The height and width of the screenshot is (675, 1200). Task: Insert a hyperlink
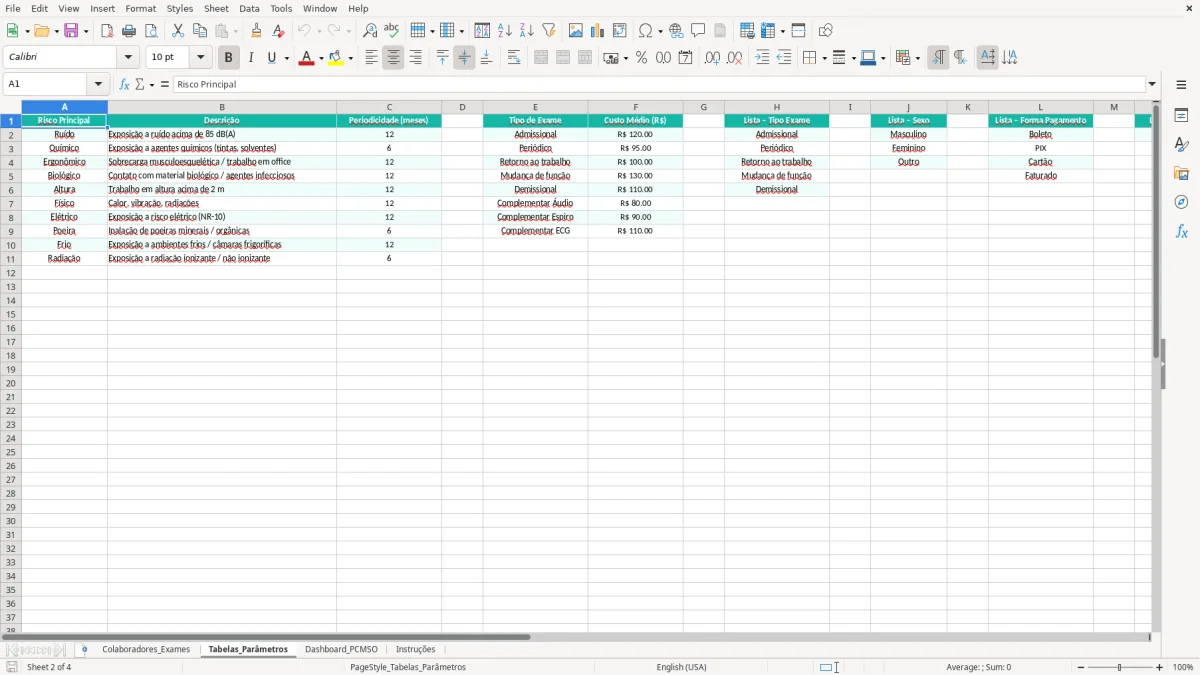[676, 31]
